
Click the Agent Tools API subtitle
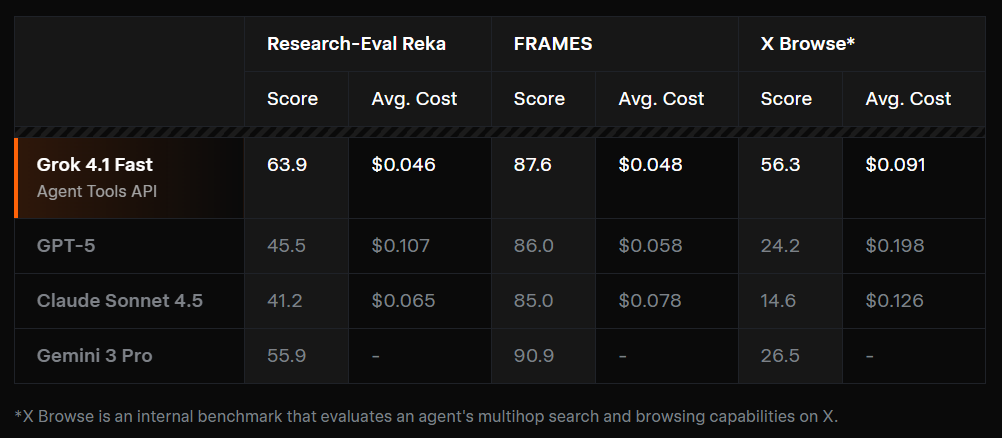pyautogui.click(x=97, y=190)
